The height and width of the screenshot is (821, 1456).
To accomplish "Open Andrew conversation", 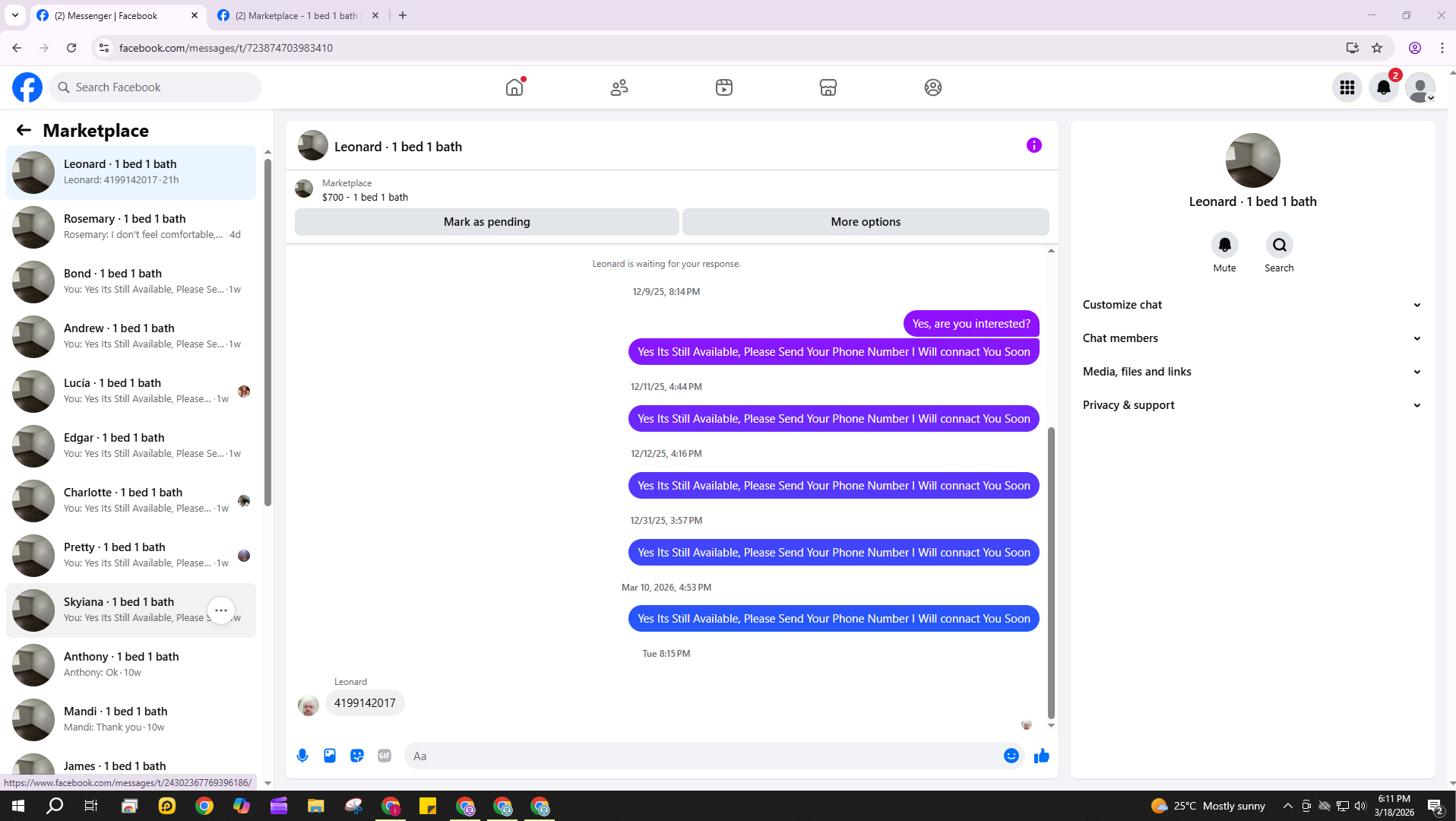I will [131, 336].
